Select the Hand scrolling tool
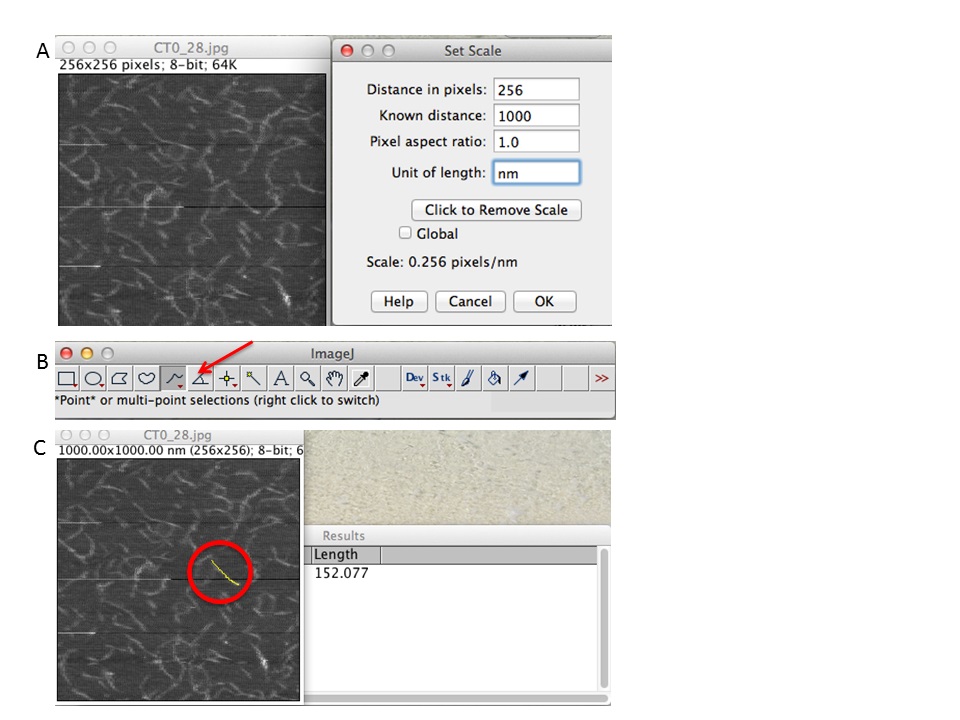Image resolution: width=960 pixels, height=720 pixels. 334,378
